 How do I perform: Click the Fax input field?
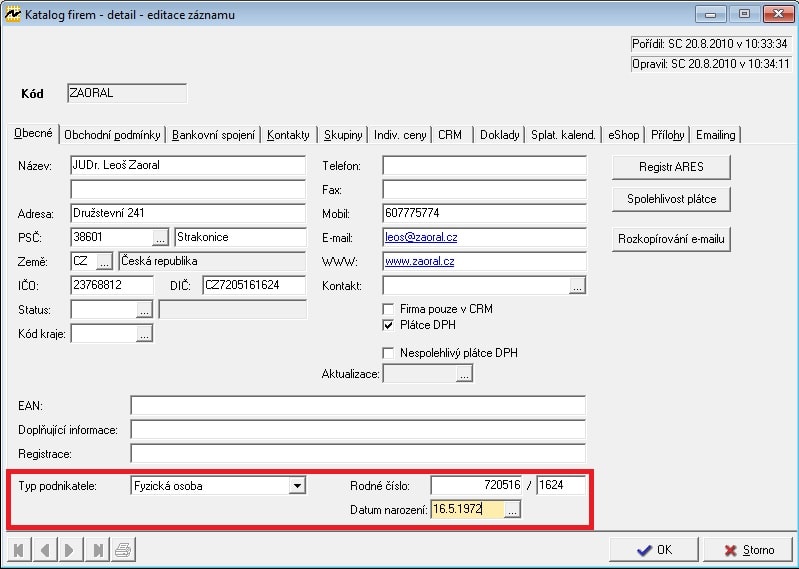click(x=484, y=189)
